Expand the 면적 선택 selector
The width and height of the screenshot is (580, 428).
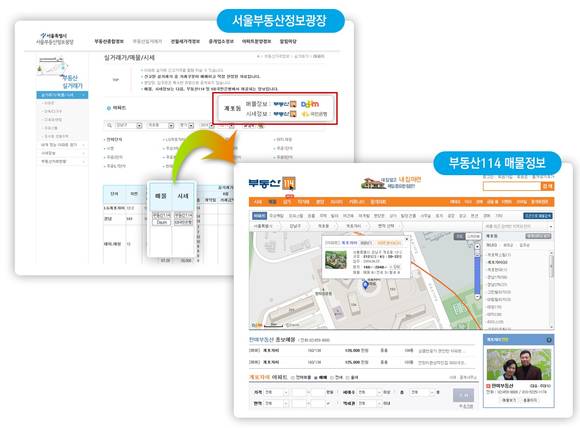click(386, 226)
